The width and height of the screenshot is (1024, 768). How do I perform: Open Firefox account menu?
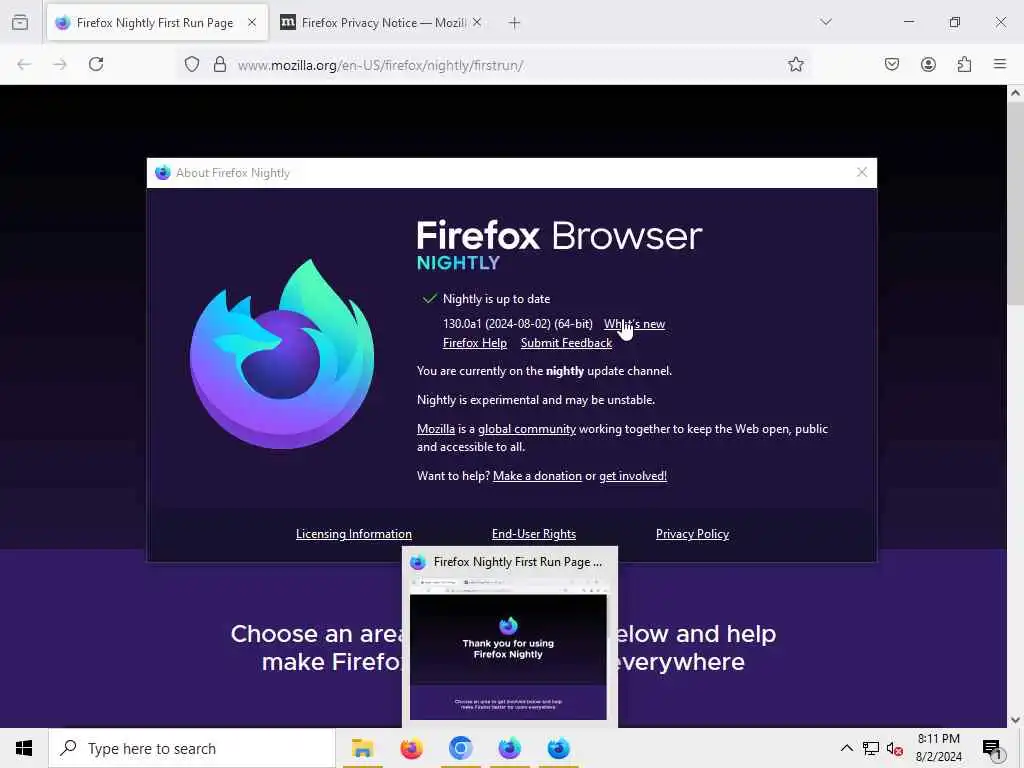pyautogui.click(x=928, y=64)
